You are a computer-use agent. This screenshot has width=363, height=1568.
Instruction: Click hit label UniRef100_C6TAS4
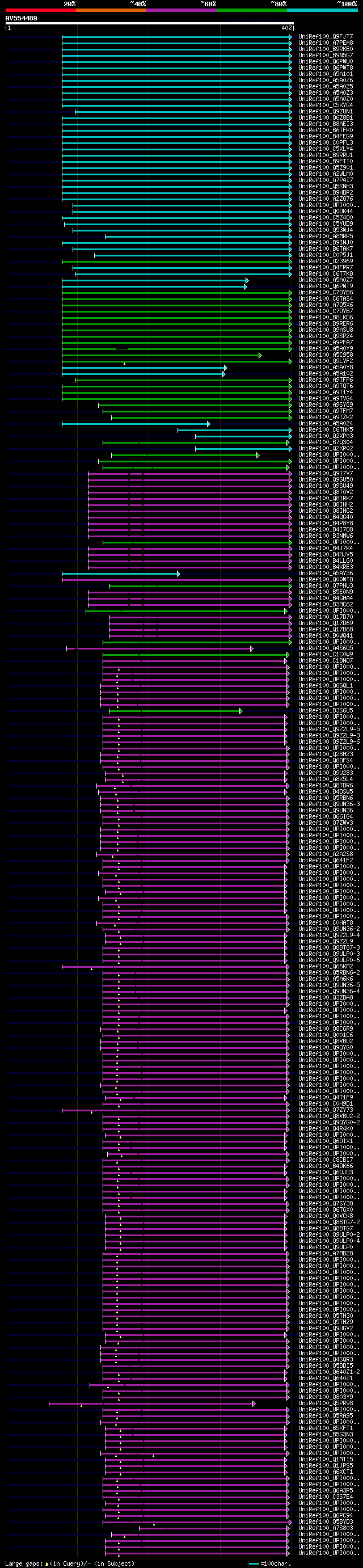pos(325,299)
